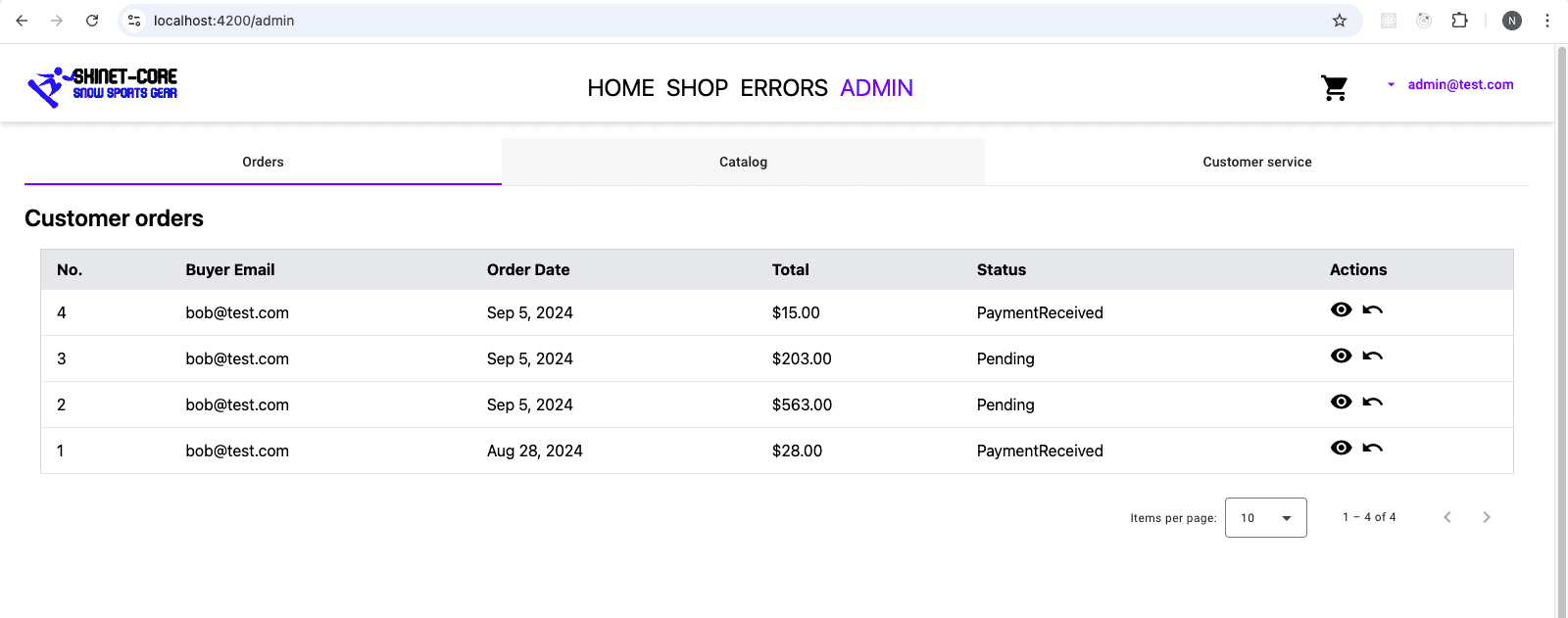Click the localhost address bar
Viewport: 1568px width, 618px height.
(686, 21)
